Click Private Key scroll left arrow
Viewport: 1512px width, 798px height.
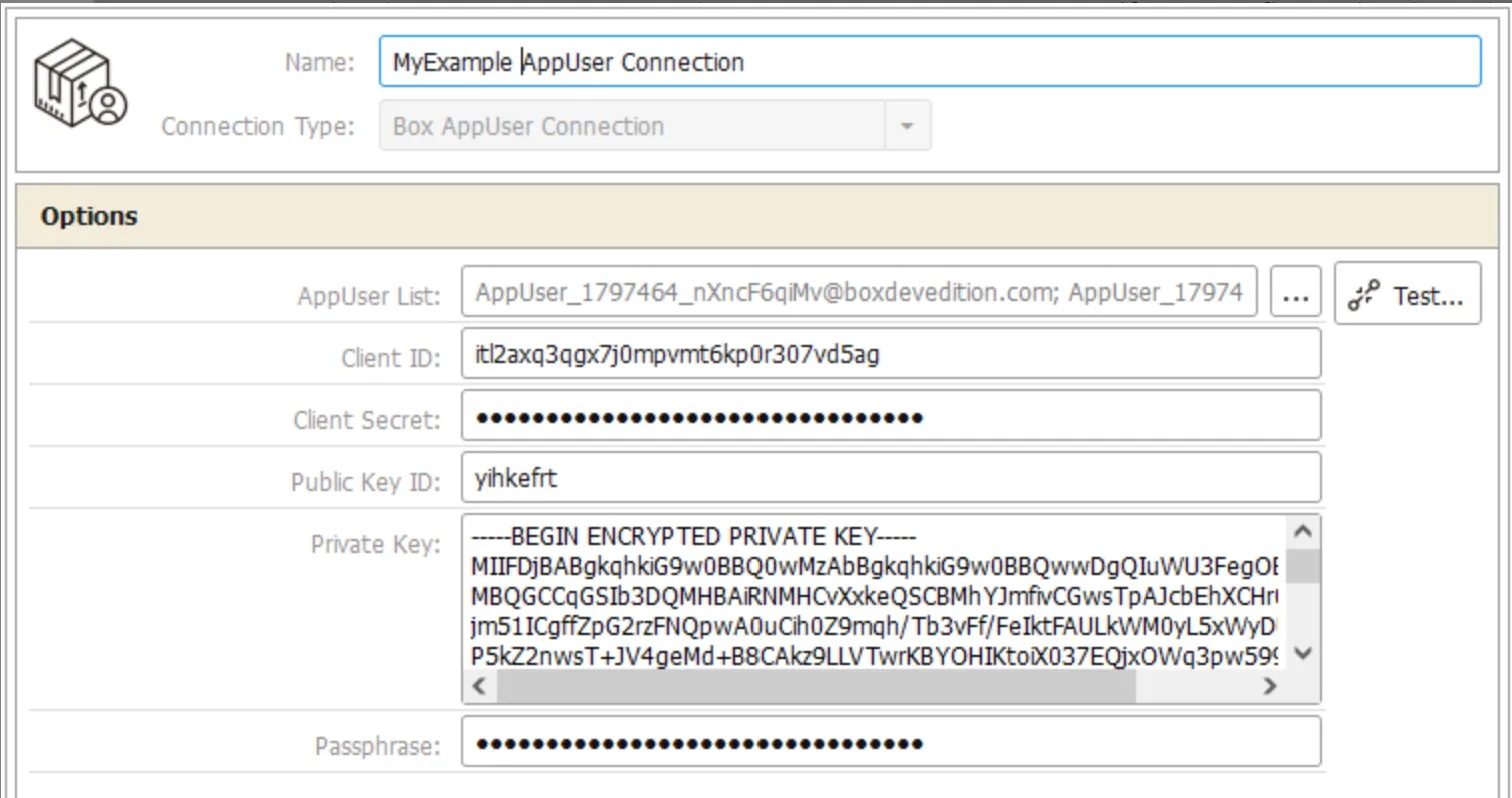479,686
